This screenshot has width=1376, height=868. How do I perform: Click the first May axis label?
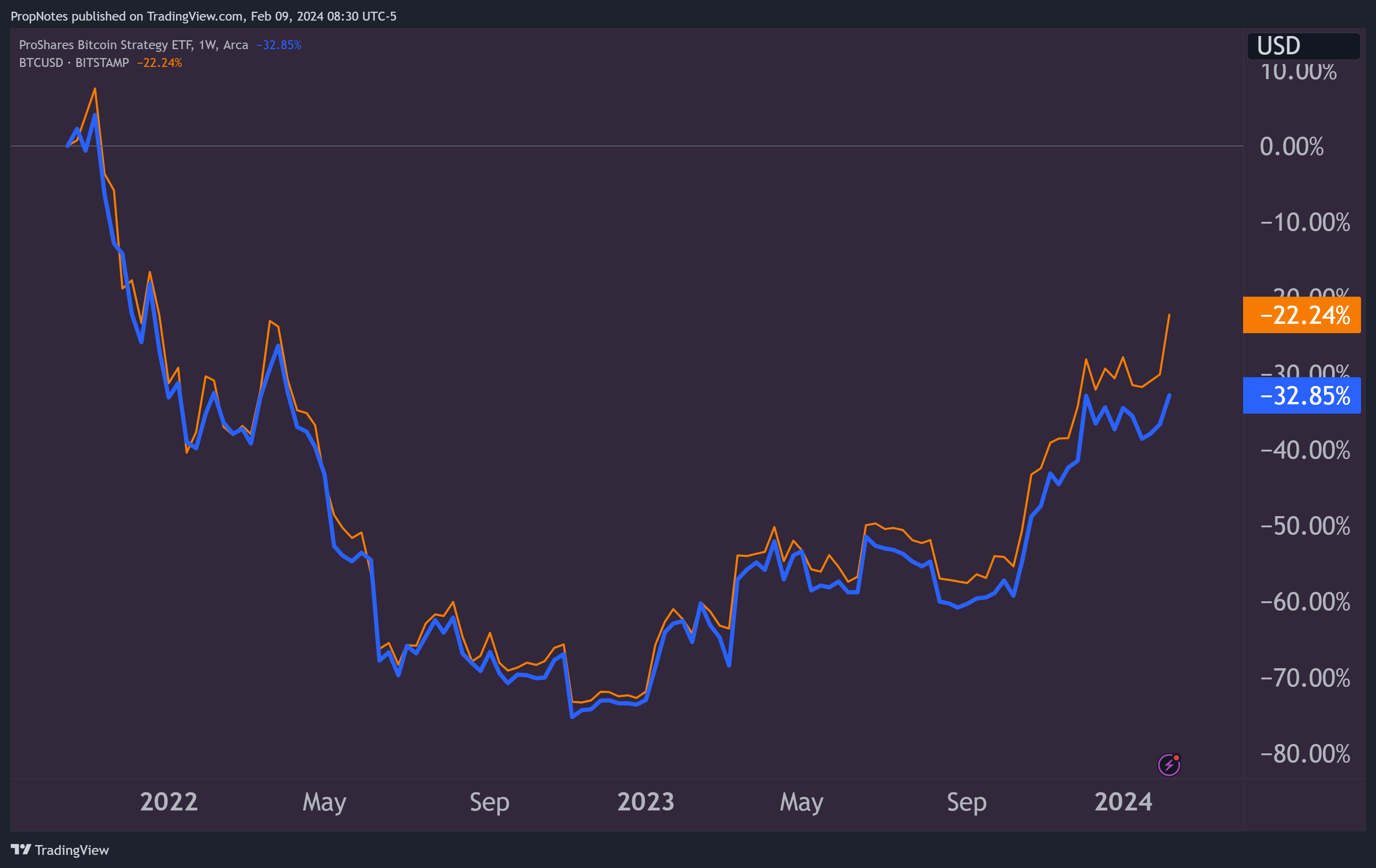tap(324, 802)
